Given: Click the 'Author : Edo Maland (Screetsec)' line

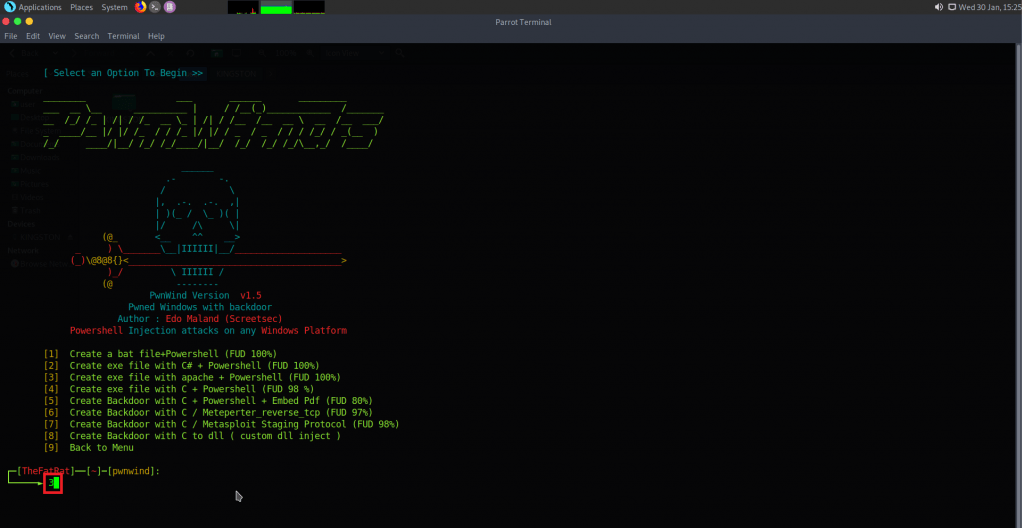Looking at the screenshot, I should (x=200, y=319).
